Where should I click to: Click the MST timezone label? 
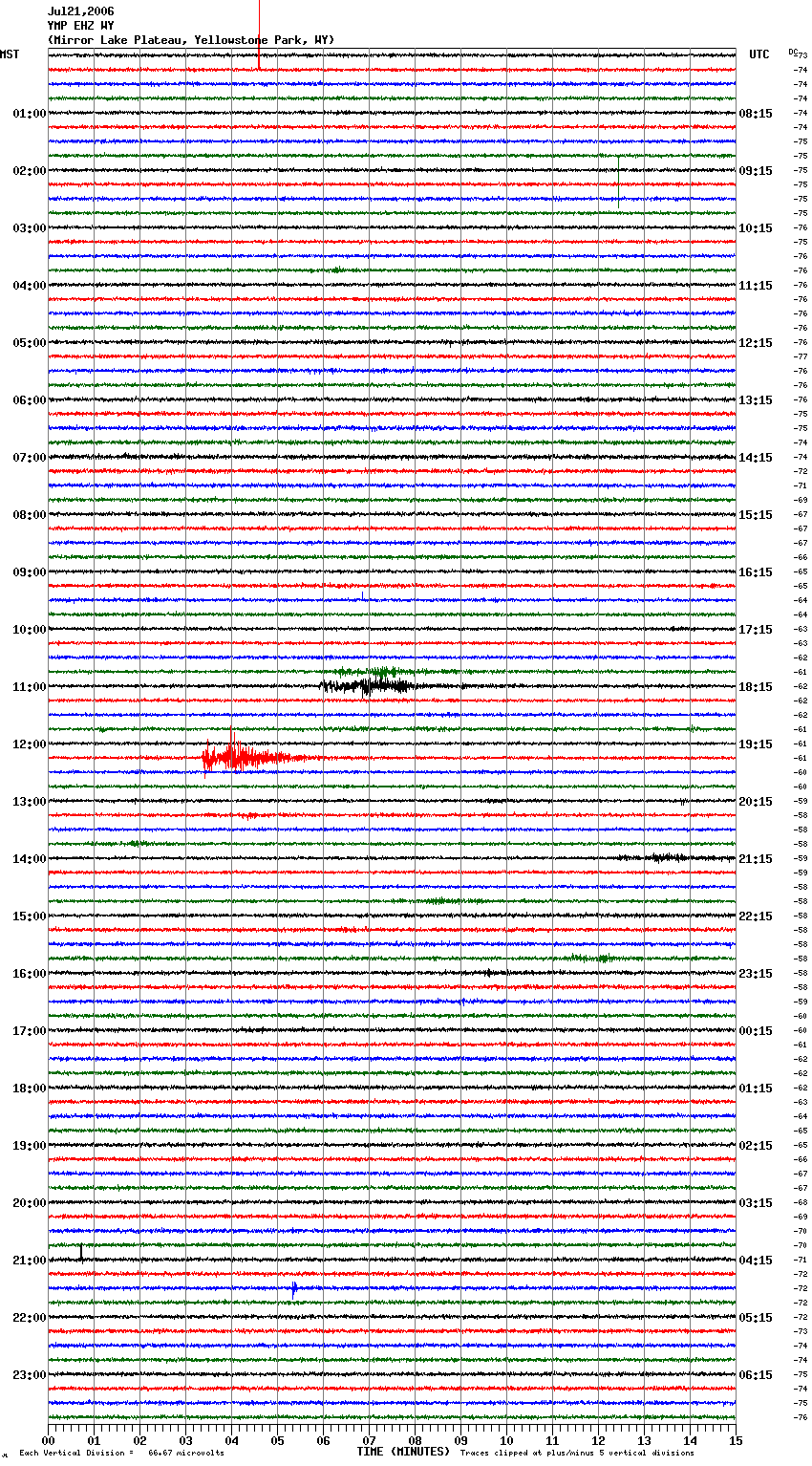[10, 54]
